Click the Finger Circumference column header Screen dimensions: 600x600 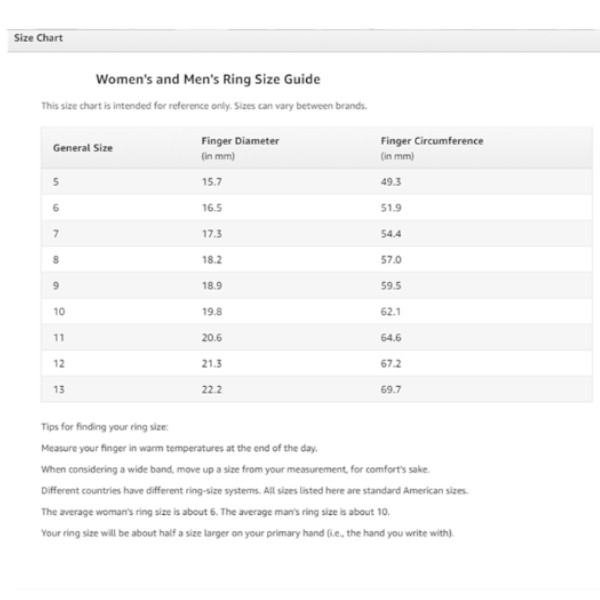[x=432, y=141]
